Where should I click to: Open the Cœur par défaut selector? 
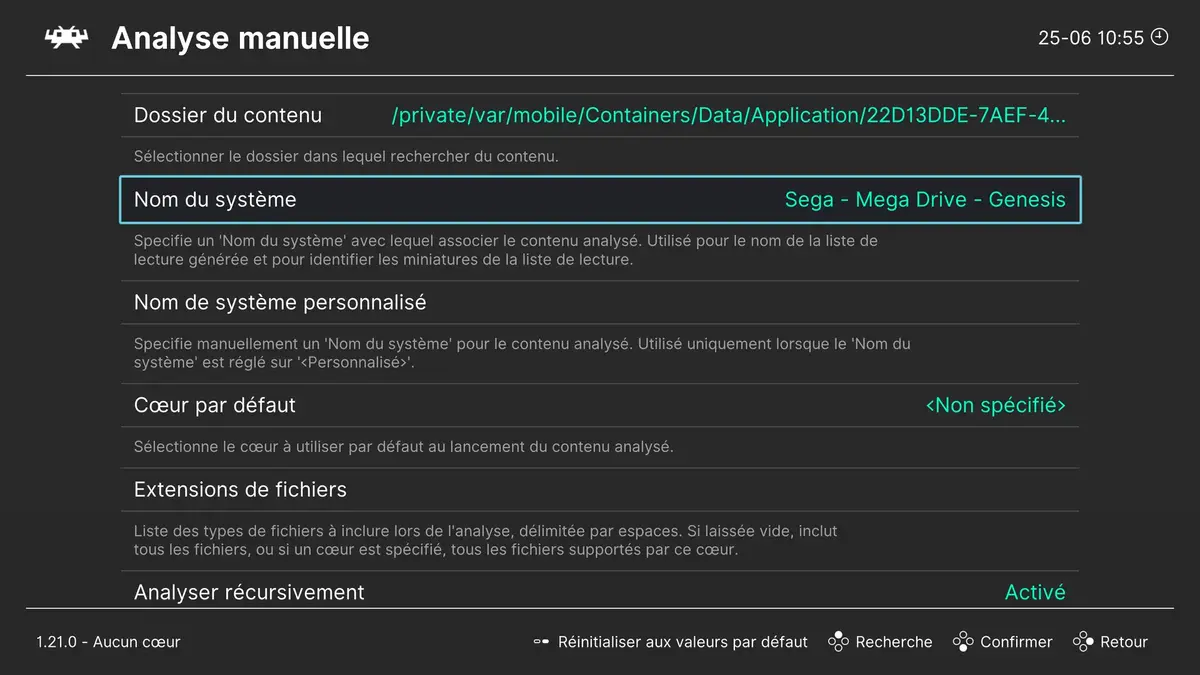point(600,405)
